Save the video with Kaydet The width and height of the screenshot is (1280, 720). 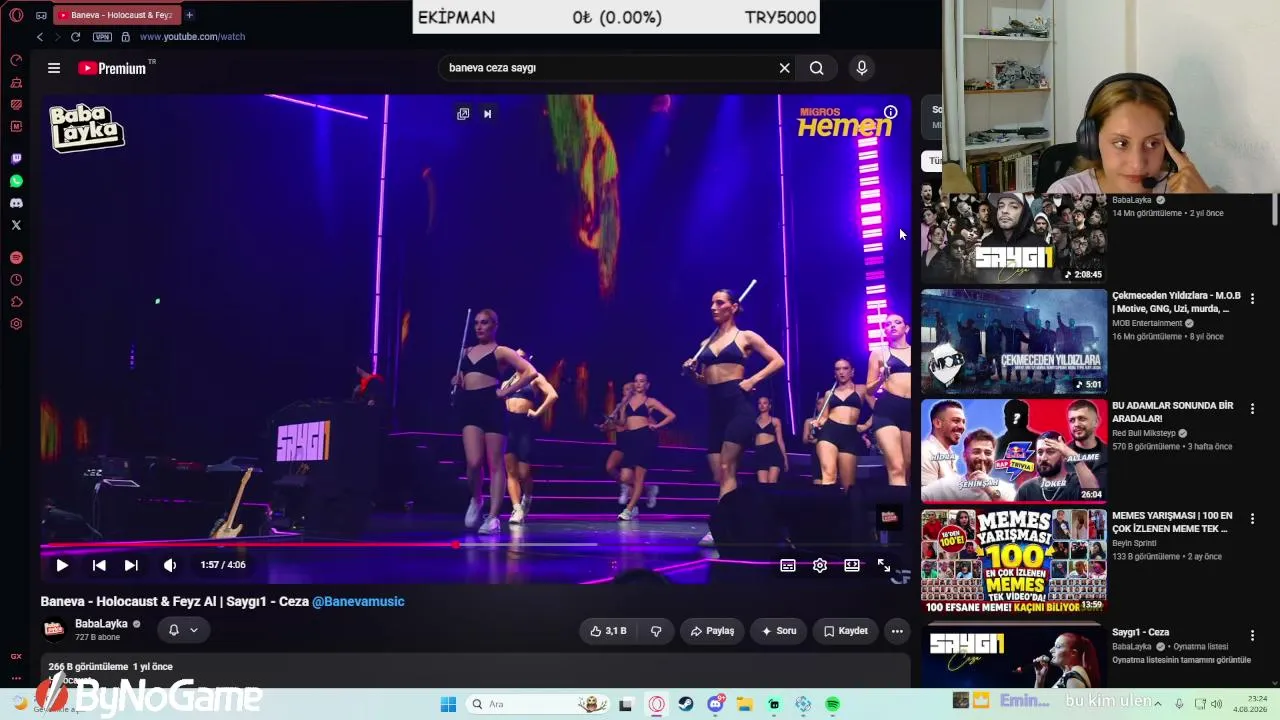[x=845, y=631]
